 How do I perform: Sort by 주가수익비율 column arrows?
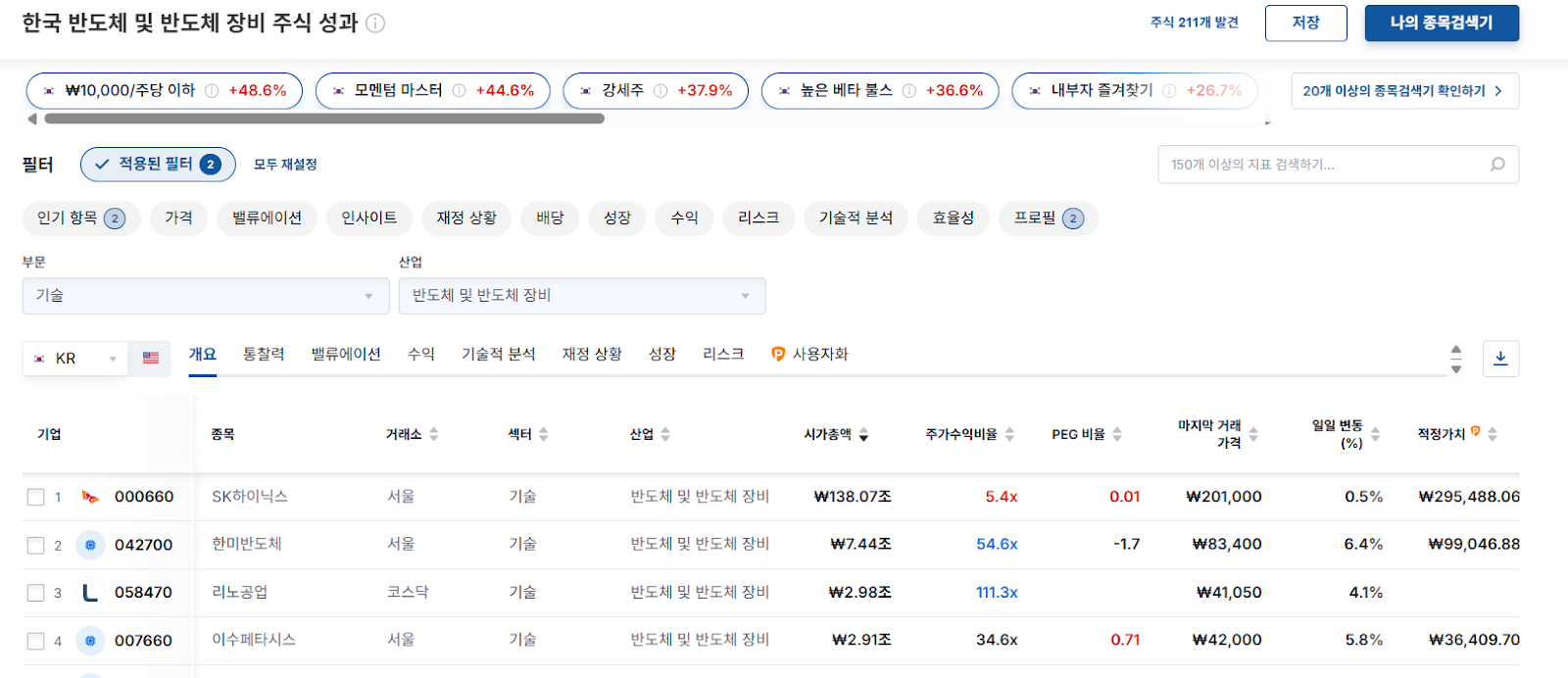pos(1009,434)
